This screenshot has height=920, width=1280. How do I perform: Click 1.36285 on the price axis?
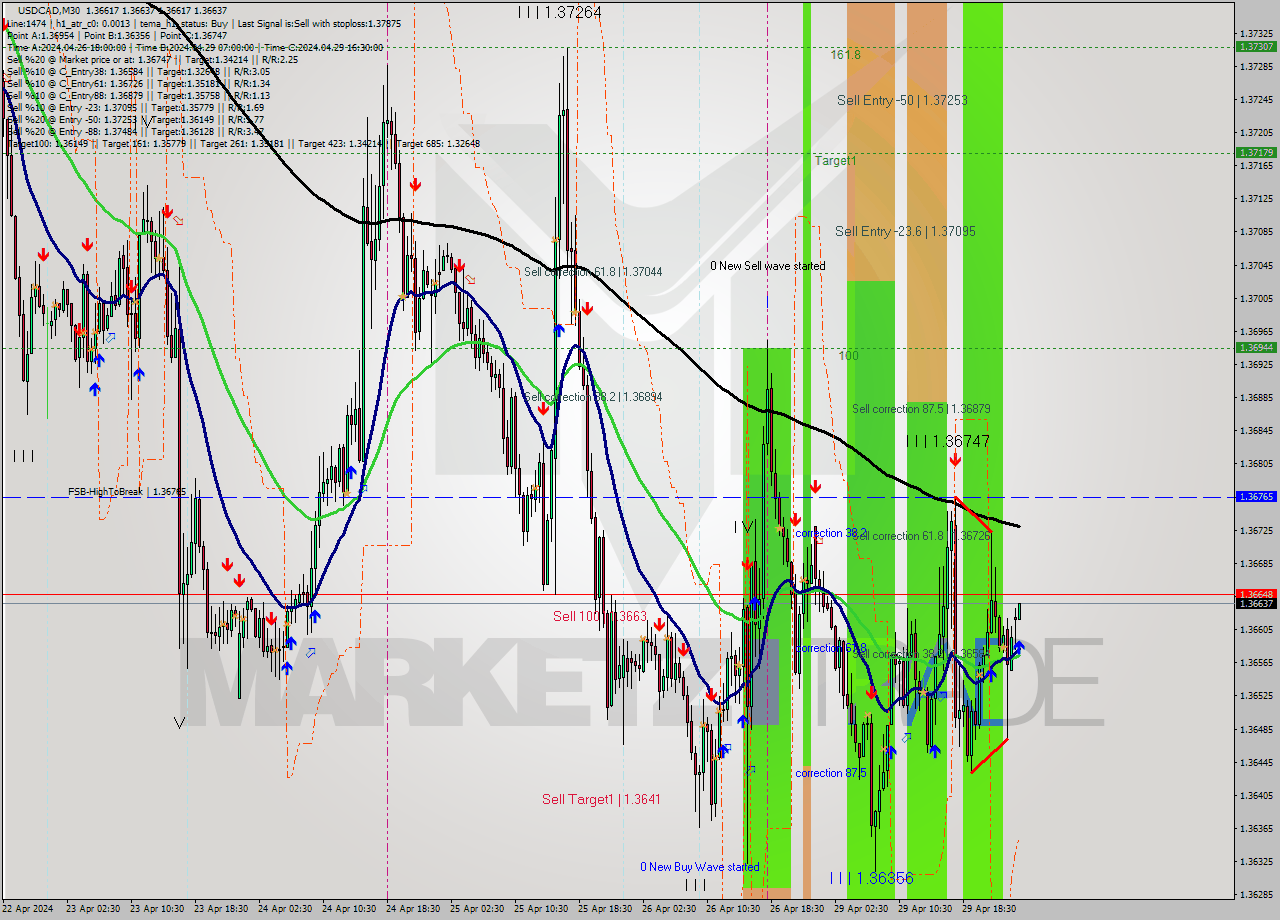[1255, 894]
